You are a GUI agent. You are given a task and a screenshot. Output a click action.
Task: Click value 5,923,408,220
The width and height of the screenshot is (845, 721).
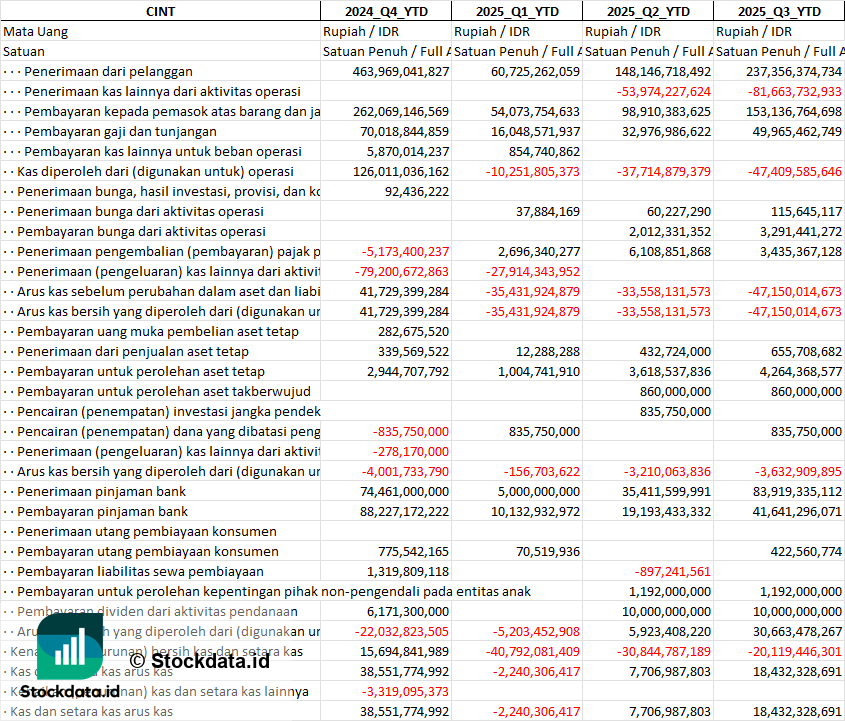point(670,630)
